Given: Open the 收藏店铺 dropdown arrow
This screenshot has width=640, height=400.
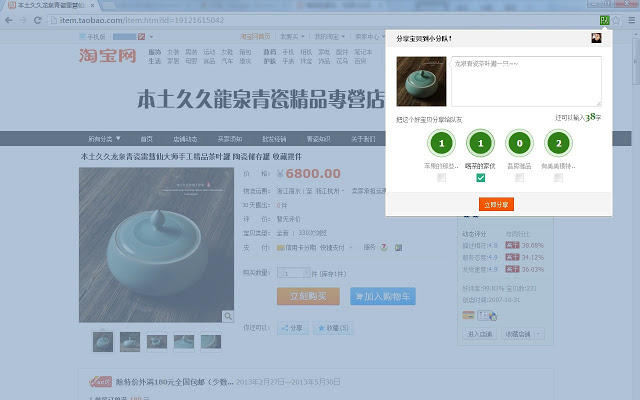Looking at the screenshot, I should pyautogui.click(x=539, y=334).
